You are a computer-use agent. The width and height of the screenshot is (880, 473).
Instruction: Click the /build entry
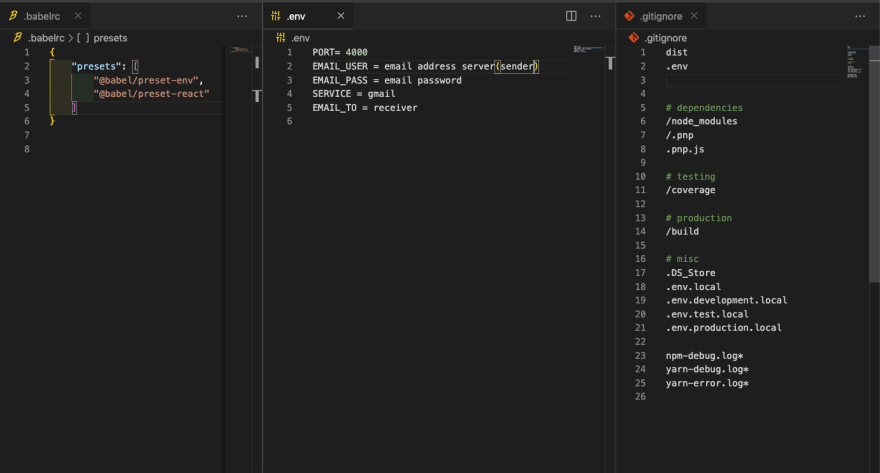(x=682, y=231)
